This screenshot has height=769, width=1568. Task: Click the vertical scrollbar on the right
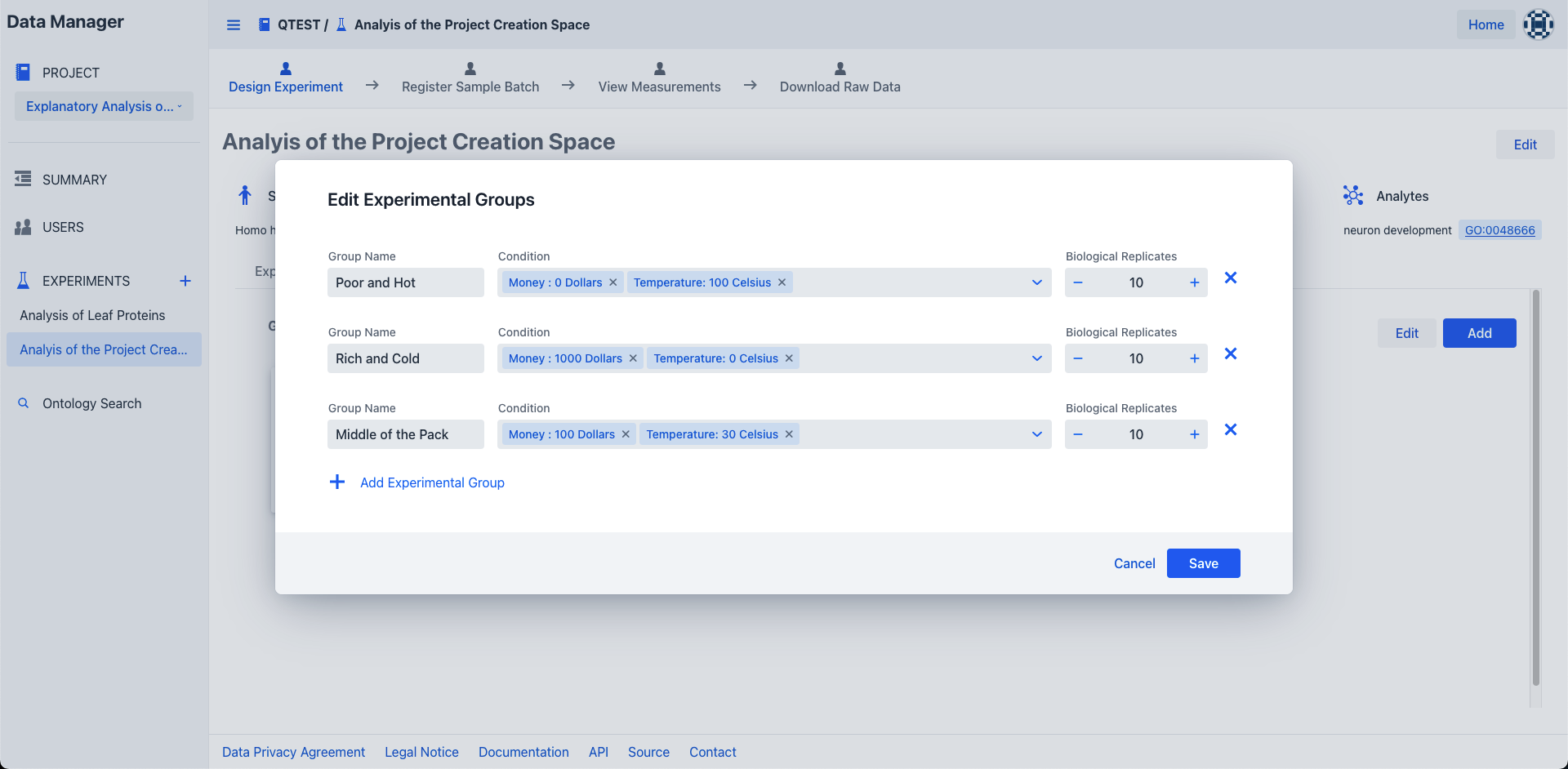pyautogui.click(x=1535, y=490)
